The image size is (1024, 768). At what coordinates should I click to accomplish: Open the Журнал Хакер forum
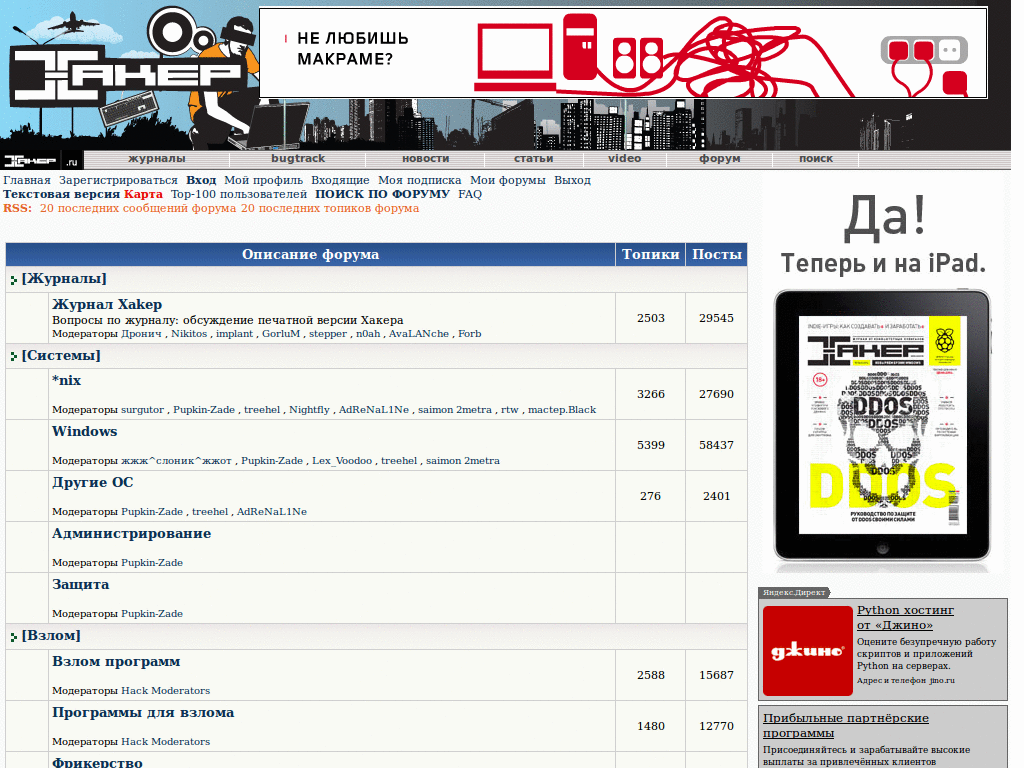[x=105, y=304]
